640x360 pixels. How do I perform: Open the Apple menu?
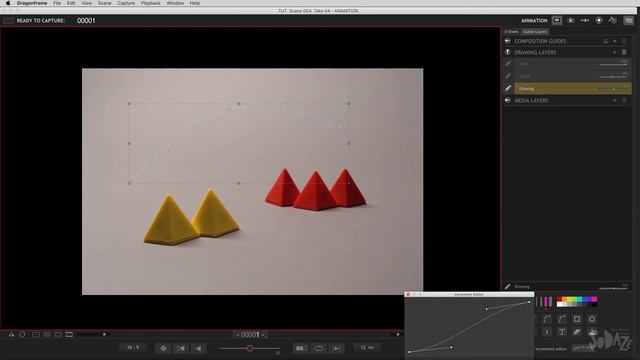7,3
